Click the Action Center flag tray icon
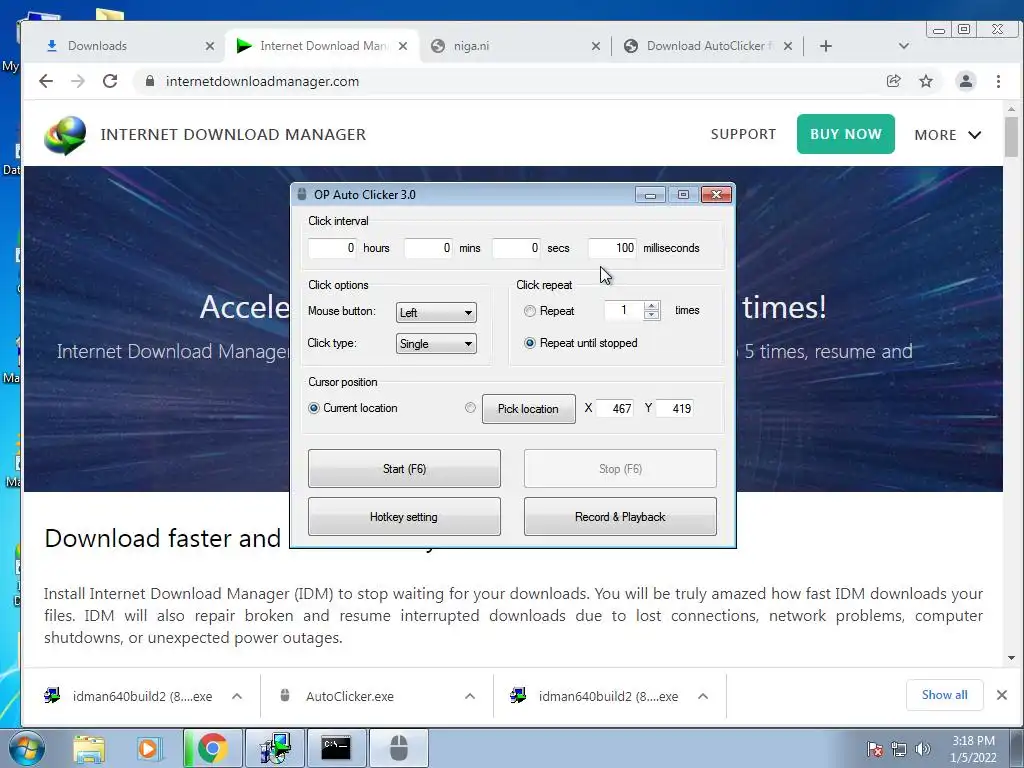The image size is (1024, 768). click(875, 749)
